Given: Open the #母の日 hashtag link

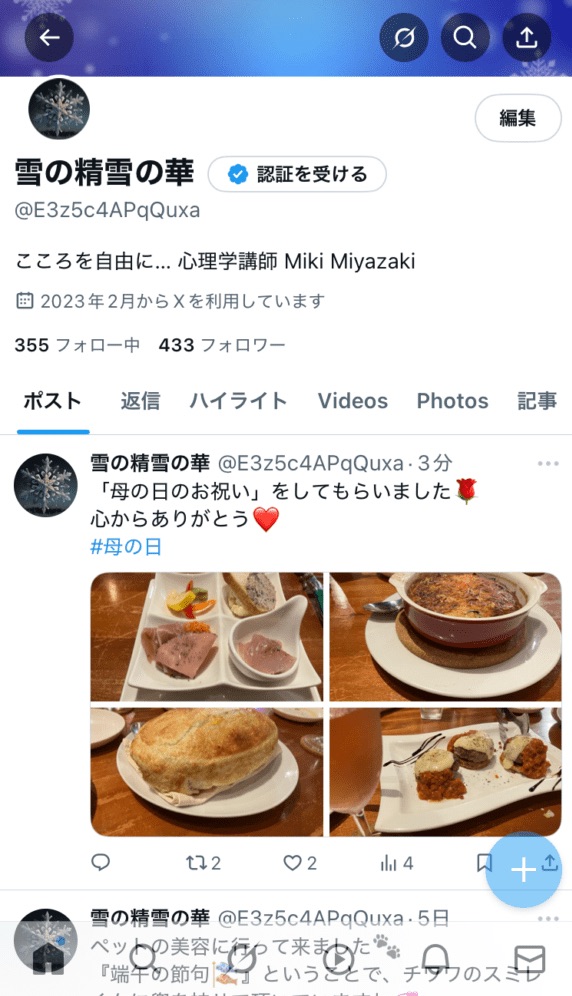Looking at the screenshot, I should pyautogui.click(x=126, y=546).
